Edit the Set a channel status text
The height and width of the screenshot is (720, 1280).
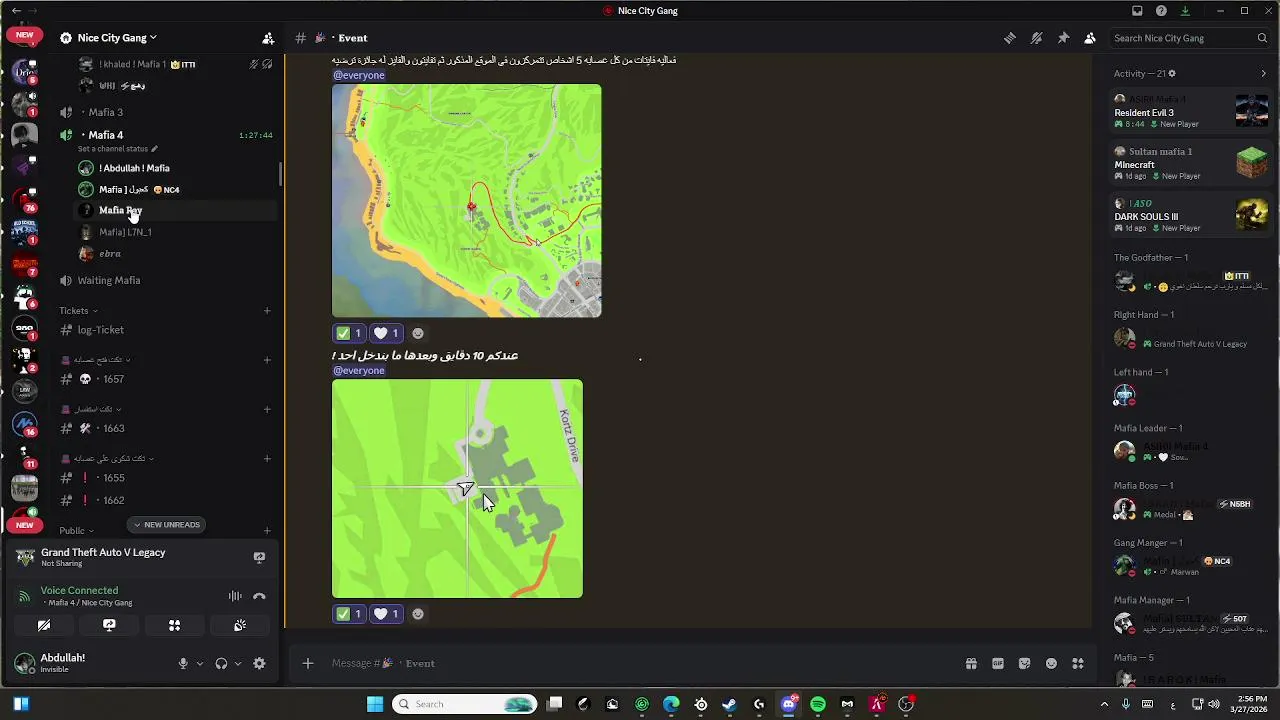pyautogui.click(x=117, y=149)
